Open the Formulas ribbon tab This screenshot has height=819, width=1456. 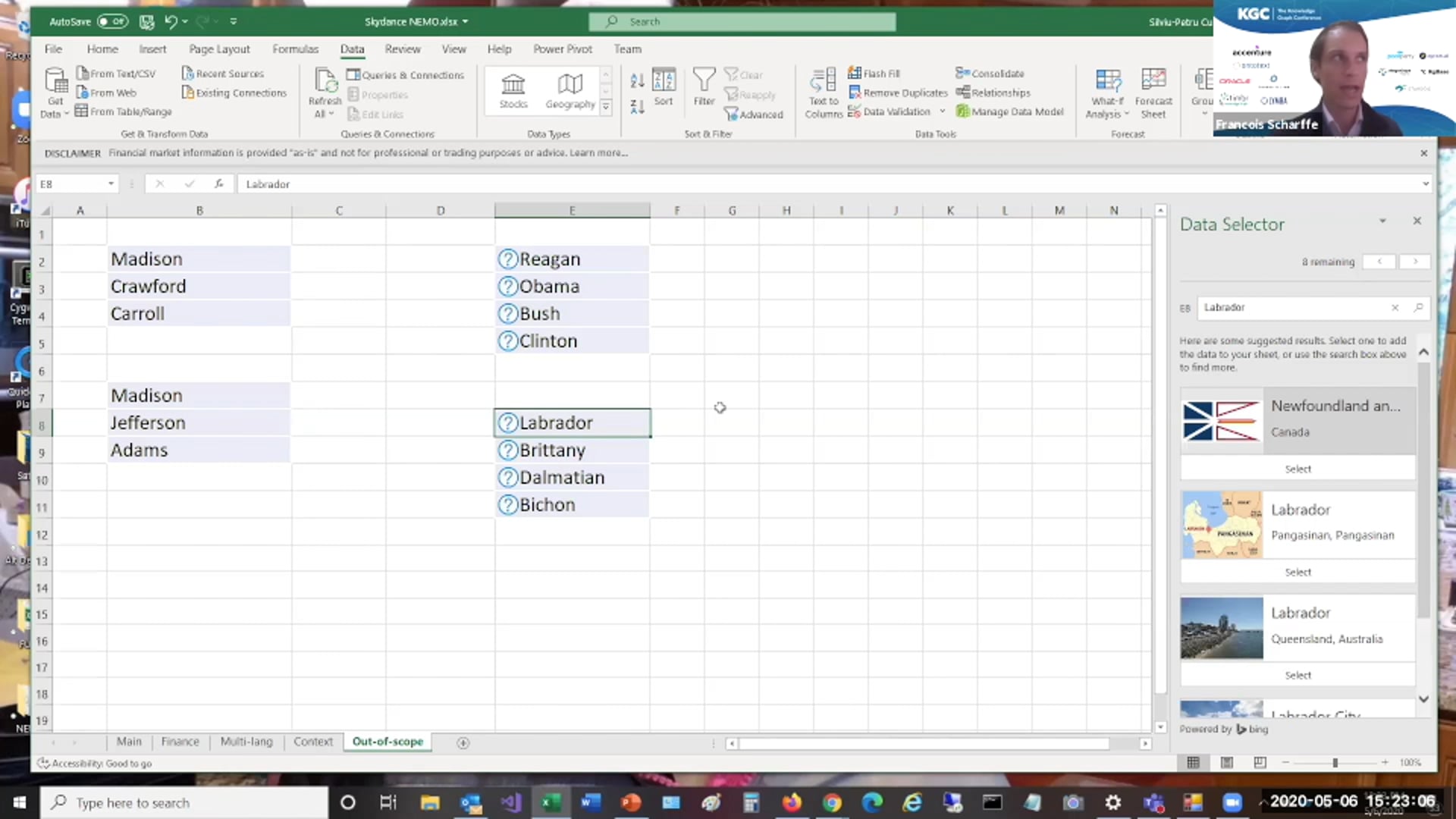[x=295, y=49]
